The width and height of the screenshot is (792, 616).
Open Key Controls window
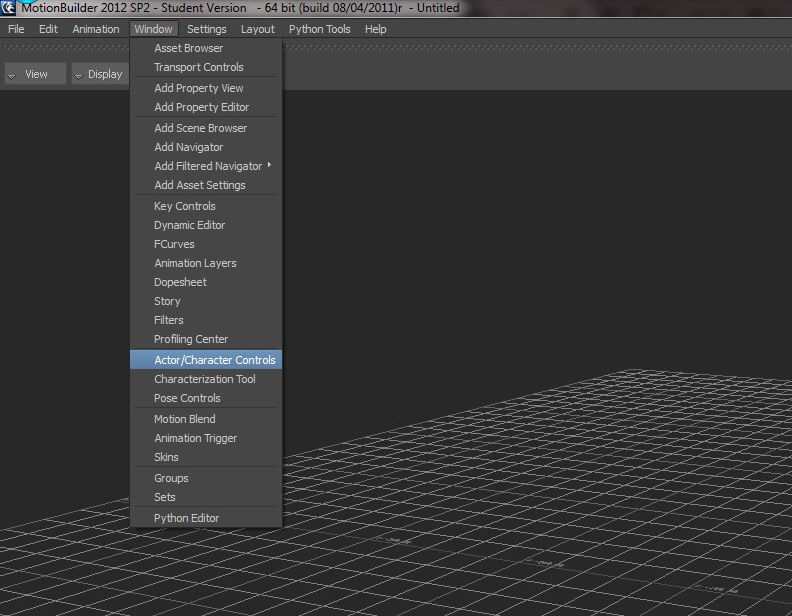(x=206, y=206)
